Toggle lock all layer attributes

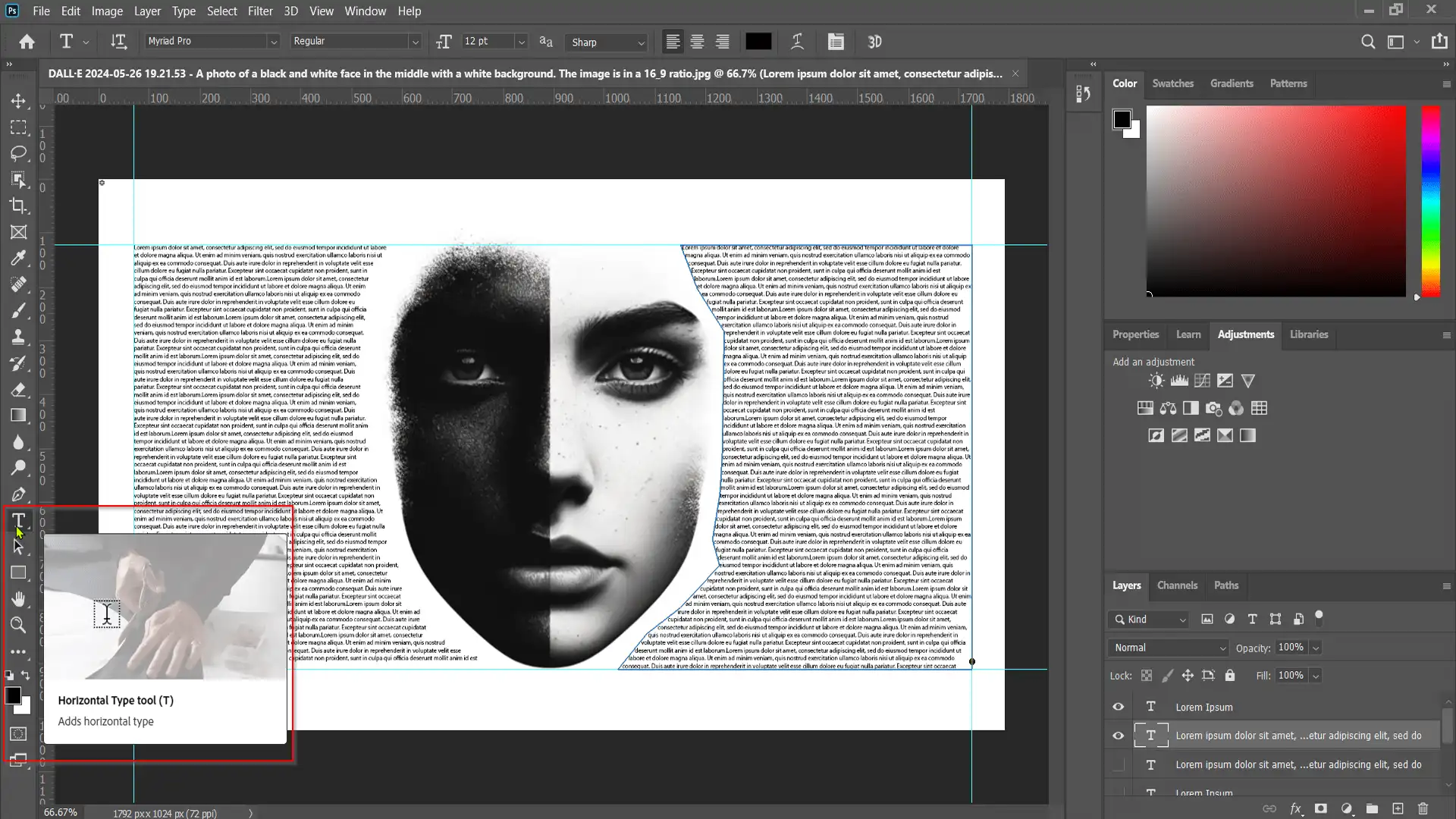click(x=1230, y=676)
